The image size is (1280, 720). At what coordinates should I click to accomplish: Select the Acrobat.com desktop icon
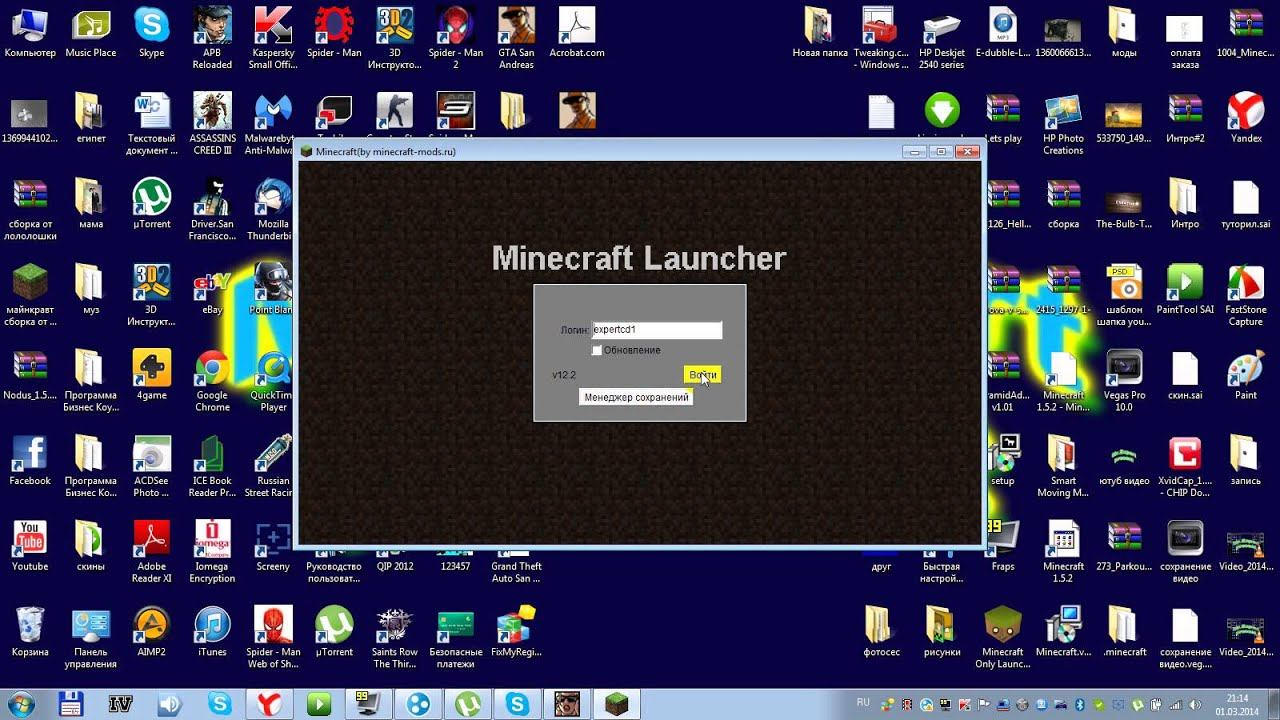pyautogui.click(x=577, y=33)
